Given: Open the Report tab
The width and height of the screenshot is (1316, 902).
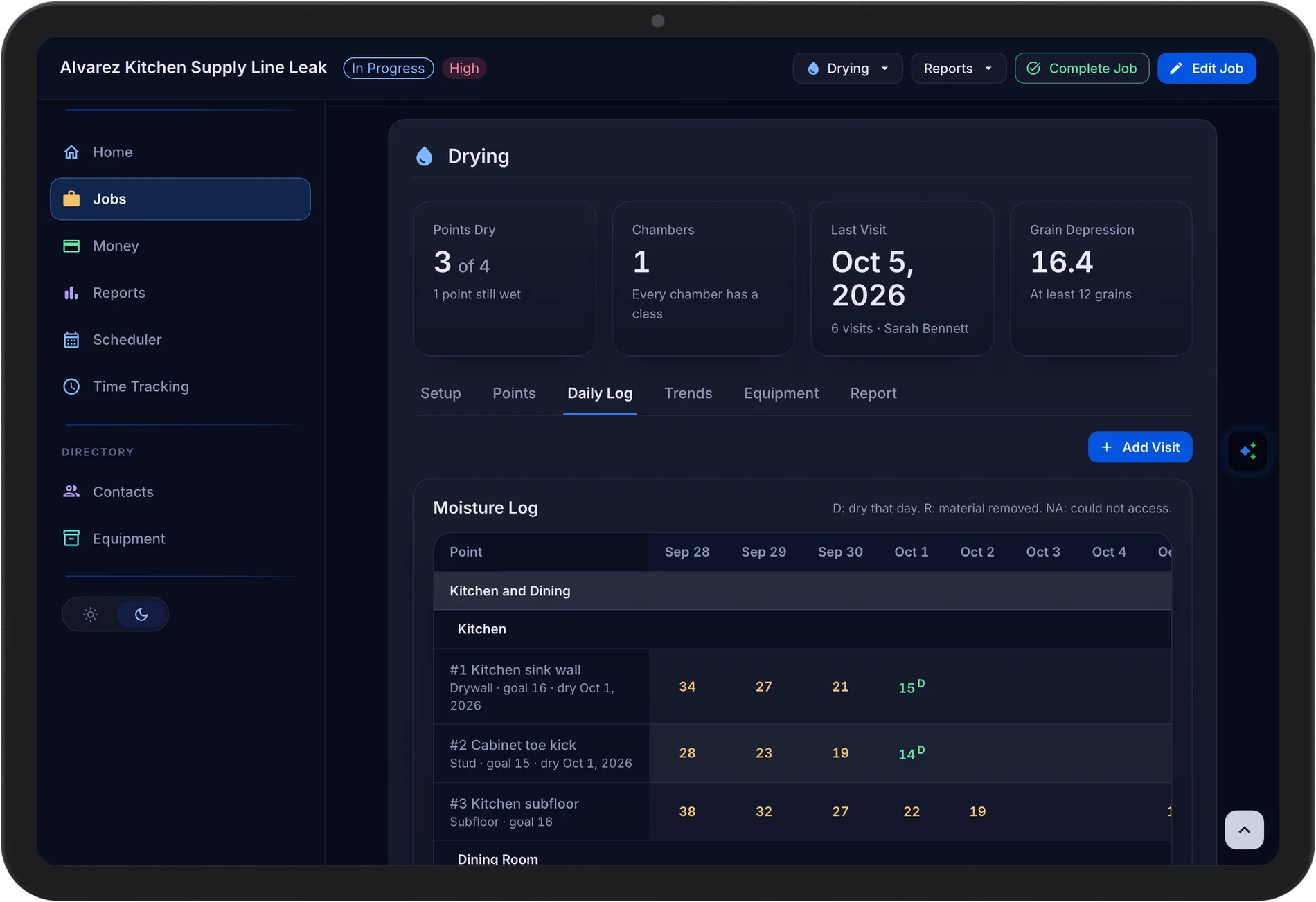Looking at the screenshot, I should 873,393.
